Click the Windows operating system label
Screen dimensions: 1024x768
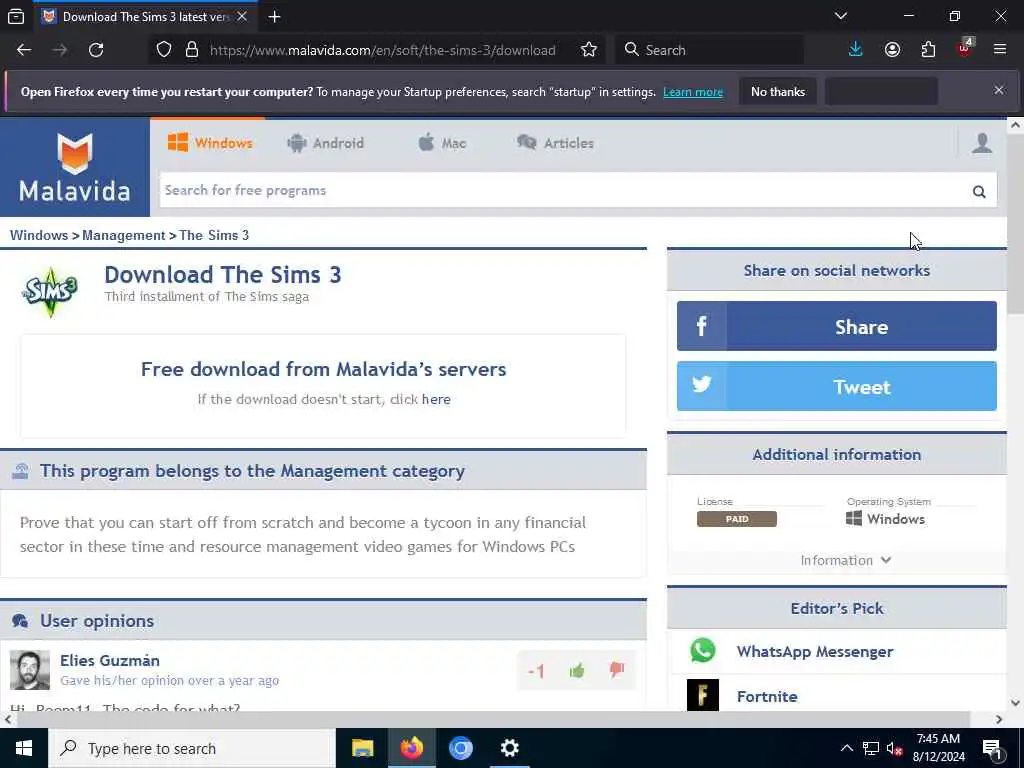(x=886, y=519)
